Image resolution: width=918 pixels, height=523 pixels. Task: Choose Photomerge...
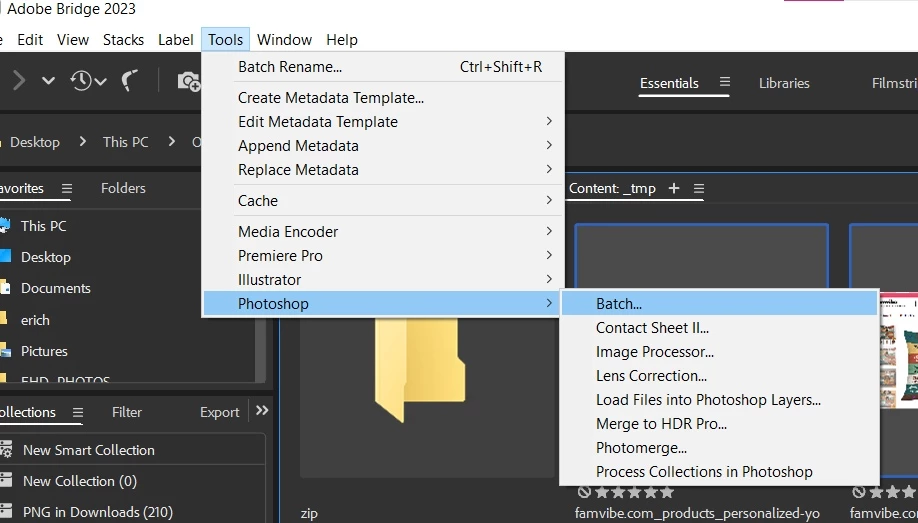720,448
